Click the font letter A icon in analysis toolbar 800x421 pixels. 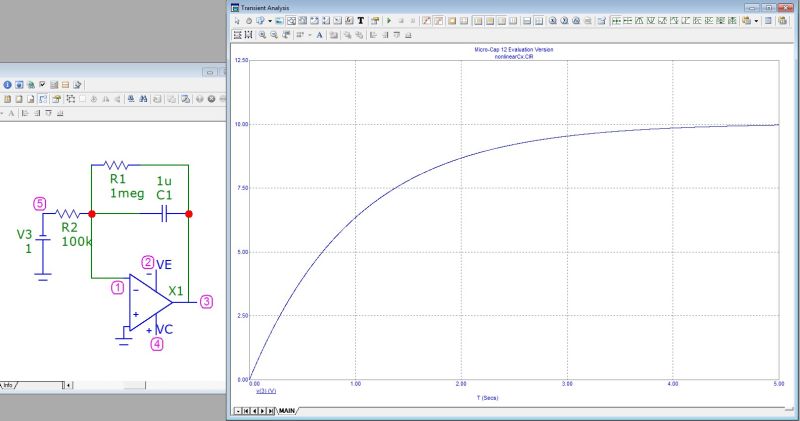[319, 35]
